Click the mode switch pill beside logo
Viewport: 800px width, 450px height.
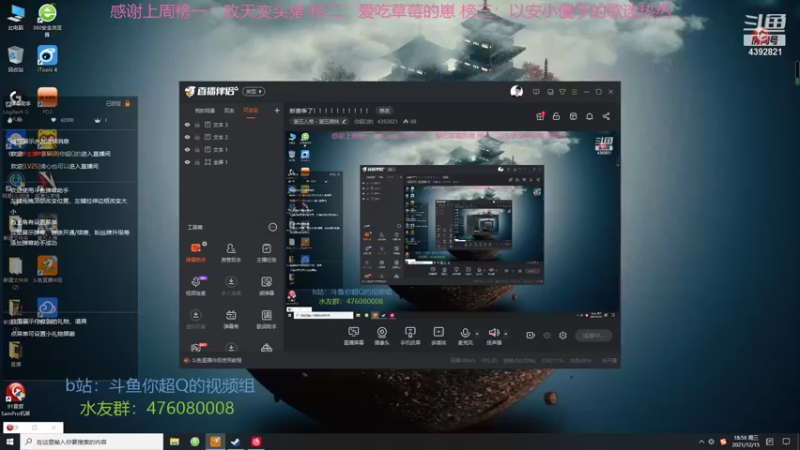(254, 91)
